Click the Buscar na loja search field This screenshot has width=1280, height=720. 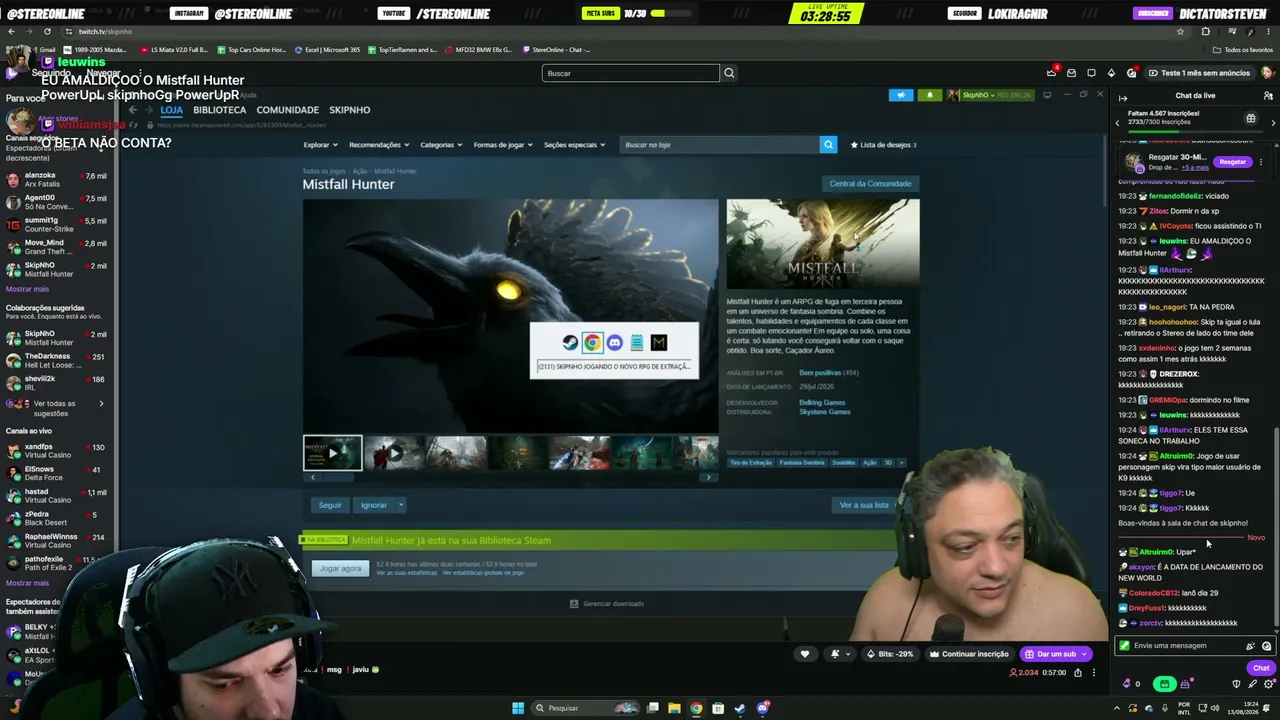[719, 145]
